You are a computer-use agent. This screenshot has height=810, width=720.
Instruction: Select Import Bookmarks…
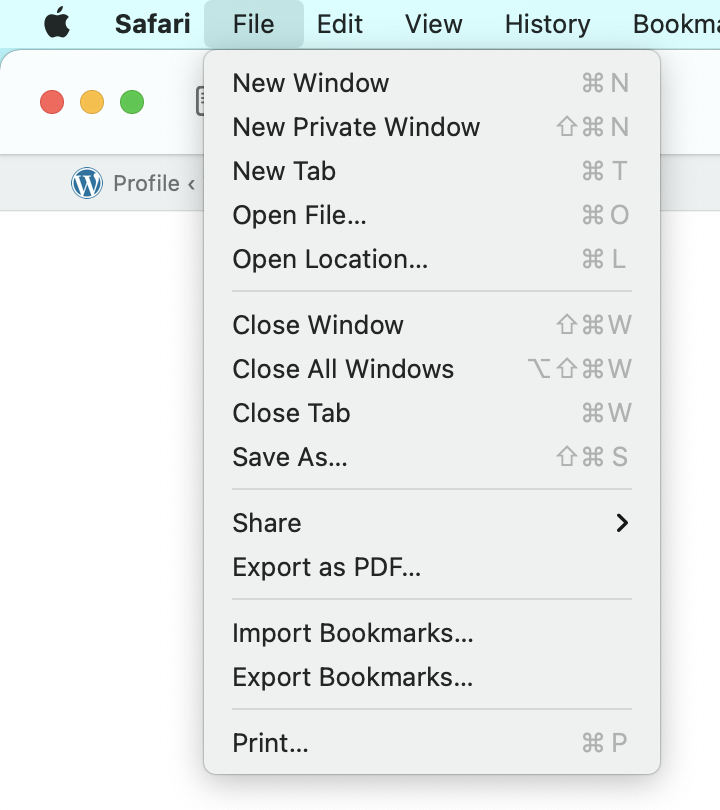click(432, 633)
